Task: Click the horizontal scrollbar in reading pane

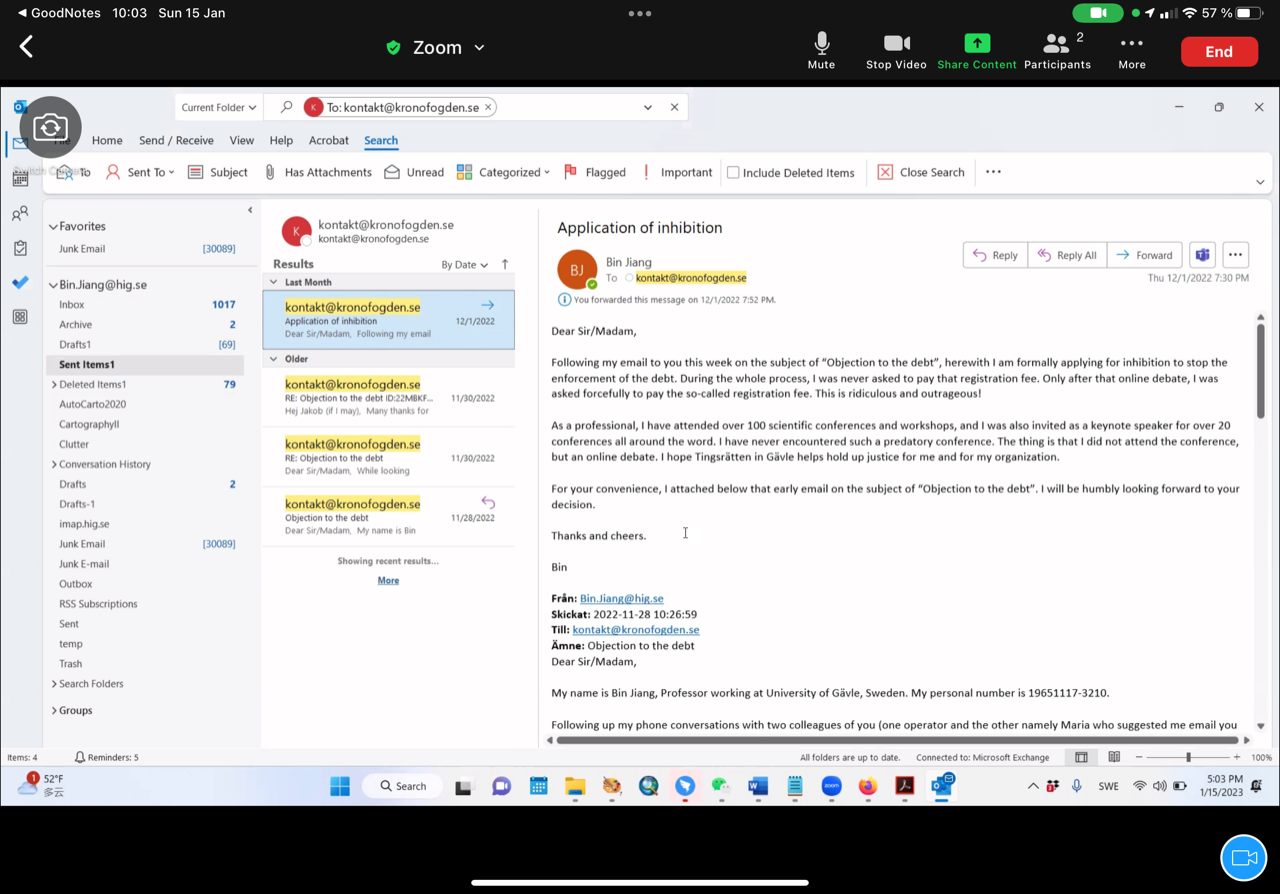Action: click(x=896, y=740)
